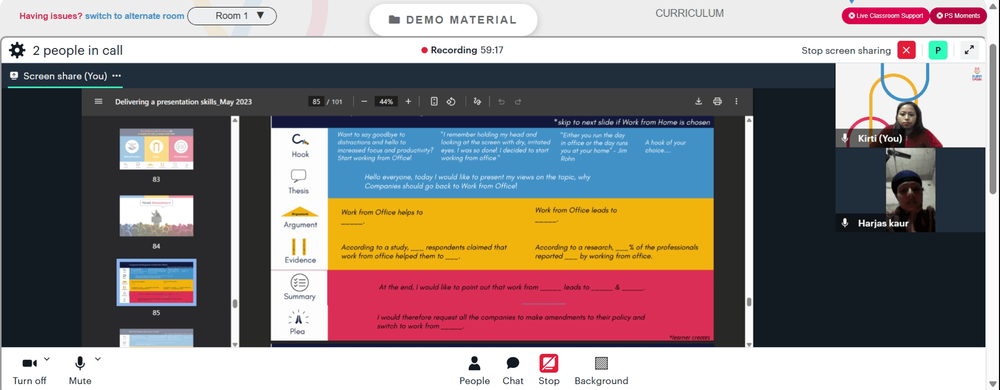Turn off the camera
1000x390 pixels.
29,371
